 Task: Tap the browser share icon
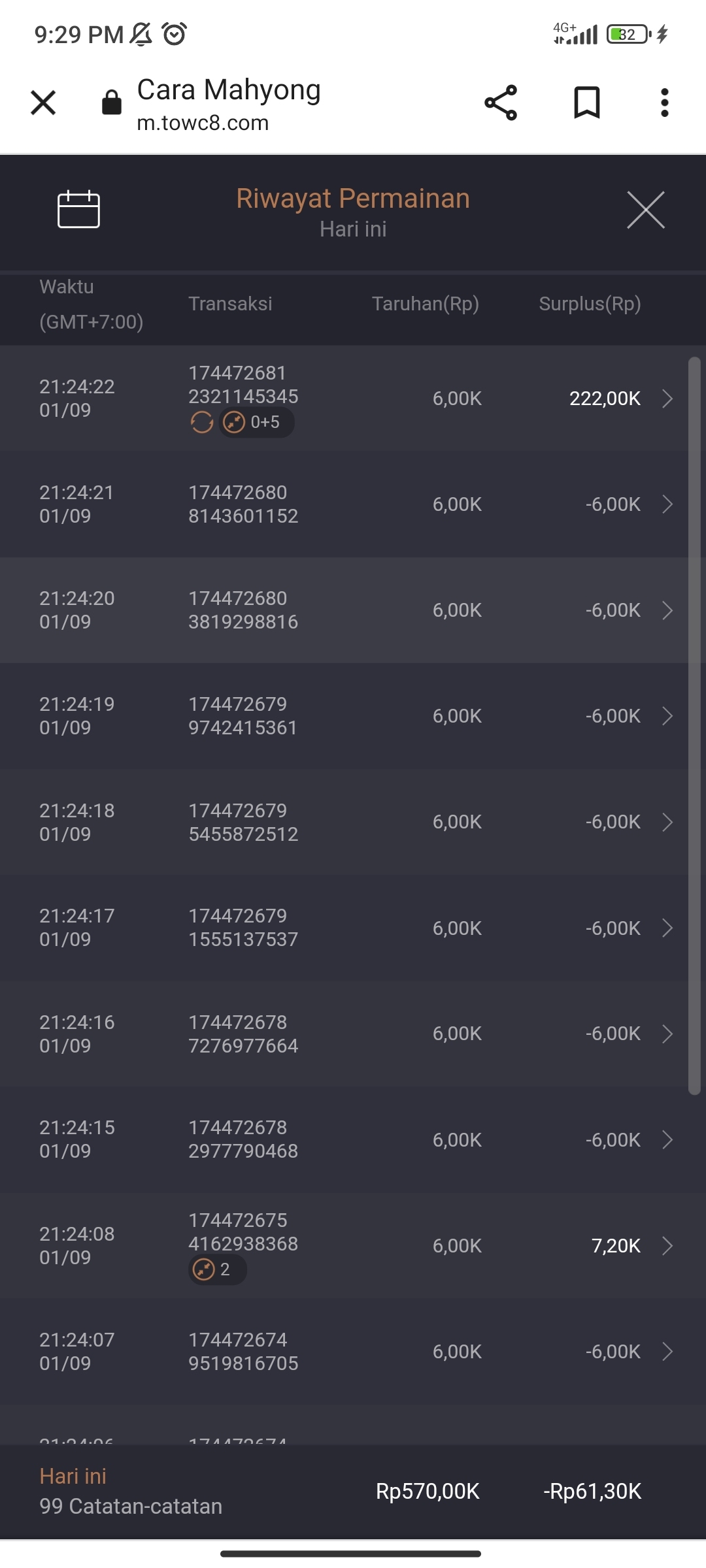pos(501,103)
